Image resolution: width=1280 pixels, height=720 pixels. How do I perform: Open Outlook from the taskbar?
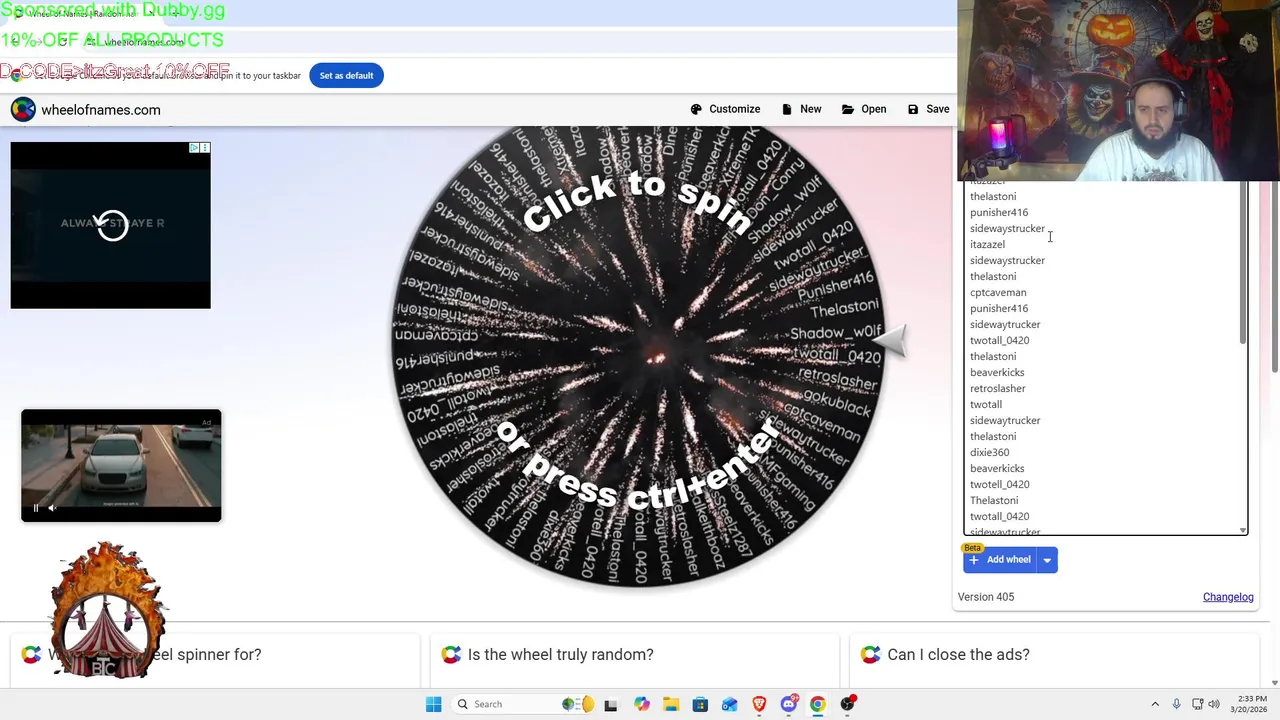pyautogui.click(x=730, y=704)
